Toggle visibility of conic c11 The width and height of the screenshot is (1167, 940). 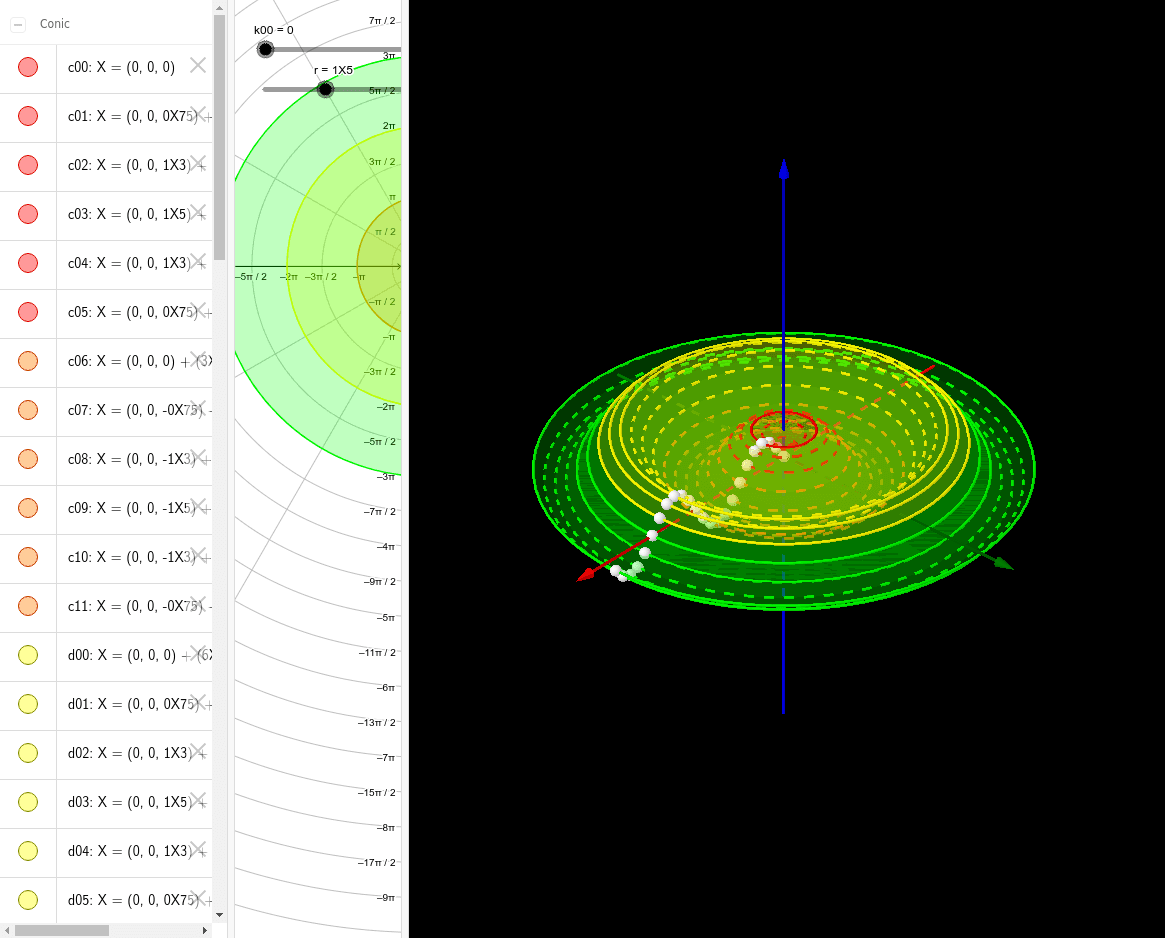(28, 606)
